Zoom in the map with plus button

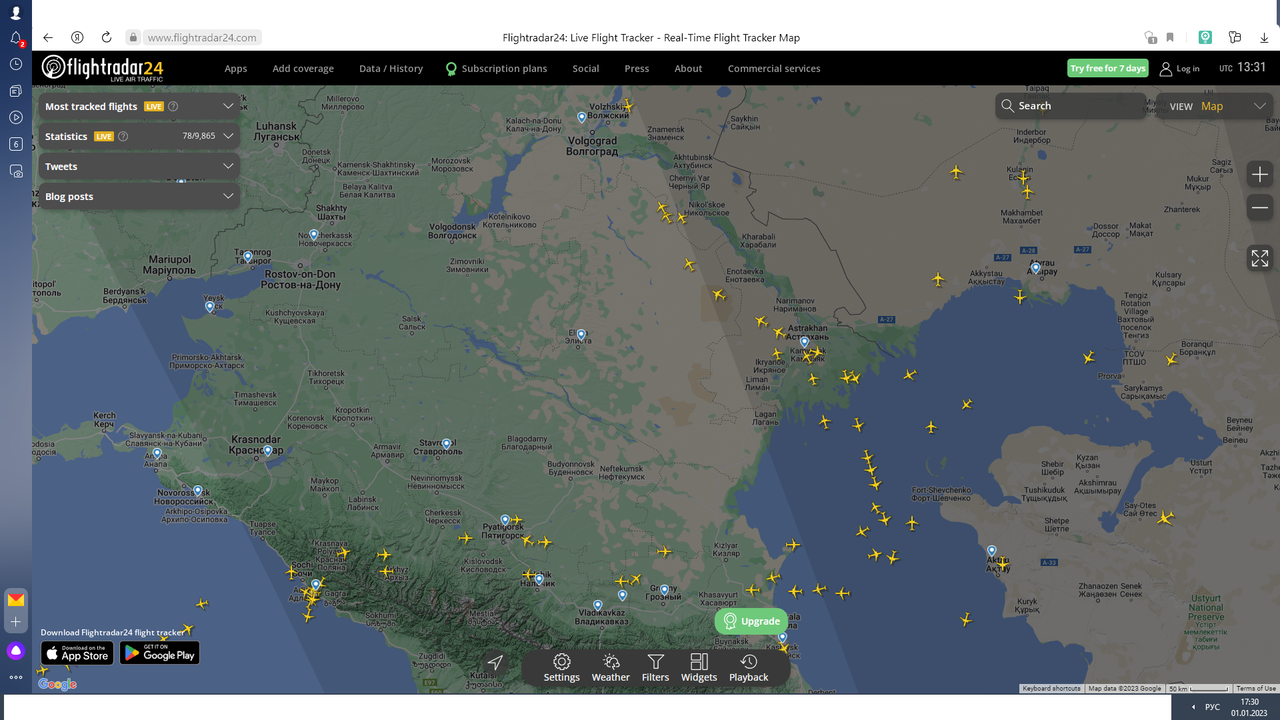[x=1260, y=175]
